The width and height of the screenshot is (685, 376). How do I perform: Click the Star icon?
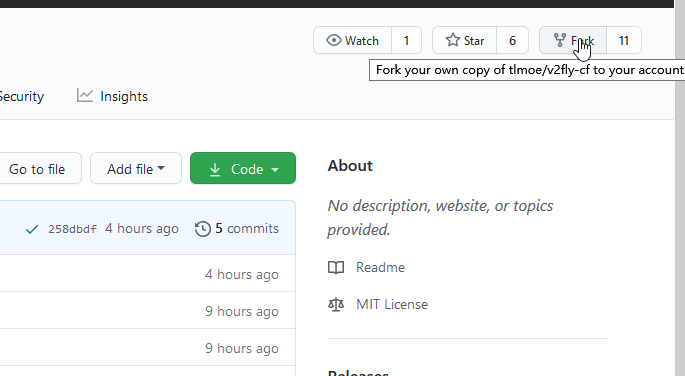(x=453, y=40)
